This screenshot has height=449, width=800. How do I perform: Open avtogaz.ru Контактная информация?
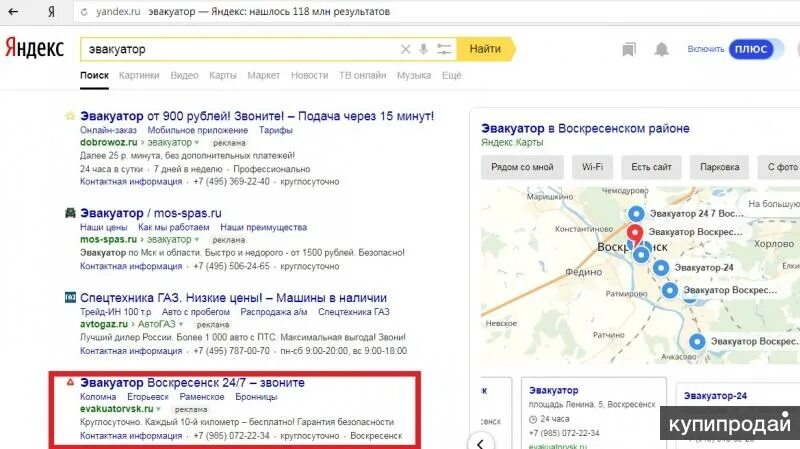(x=131, y=351)
